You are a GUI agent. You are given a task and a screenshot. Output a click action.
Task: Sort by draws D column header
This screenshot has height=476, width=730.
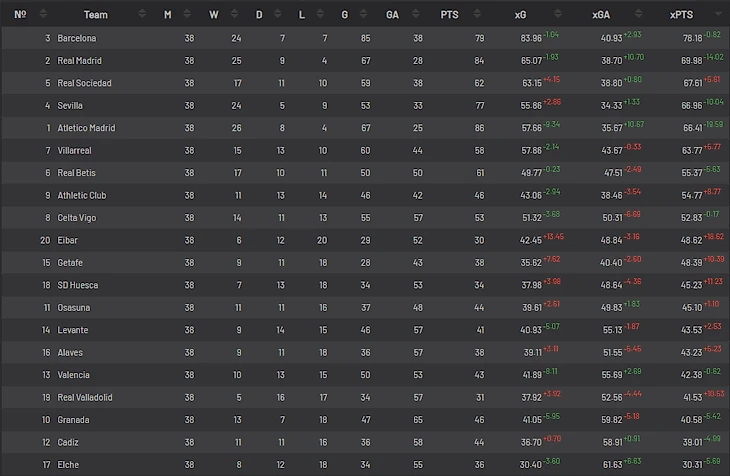coord(259,14)
